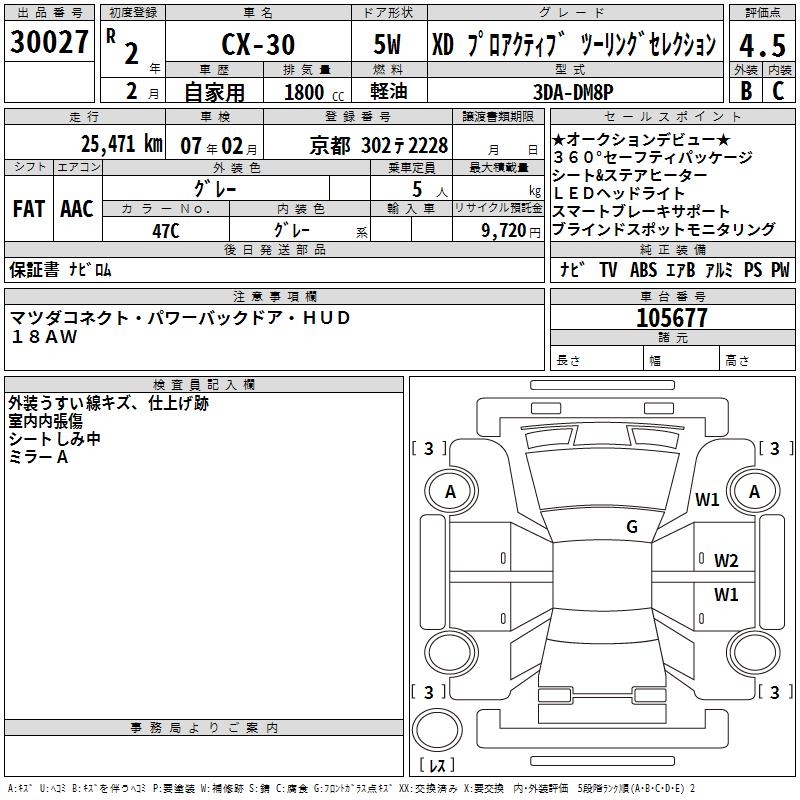Click the G mark on the windshield
The image size is (800, 800).
click(632, 526)
